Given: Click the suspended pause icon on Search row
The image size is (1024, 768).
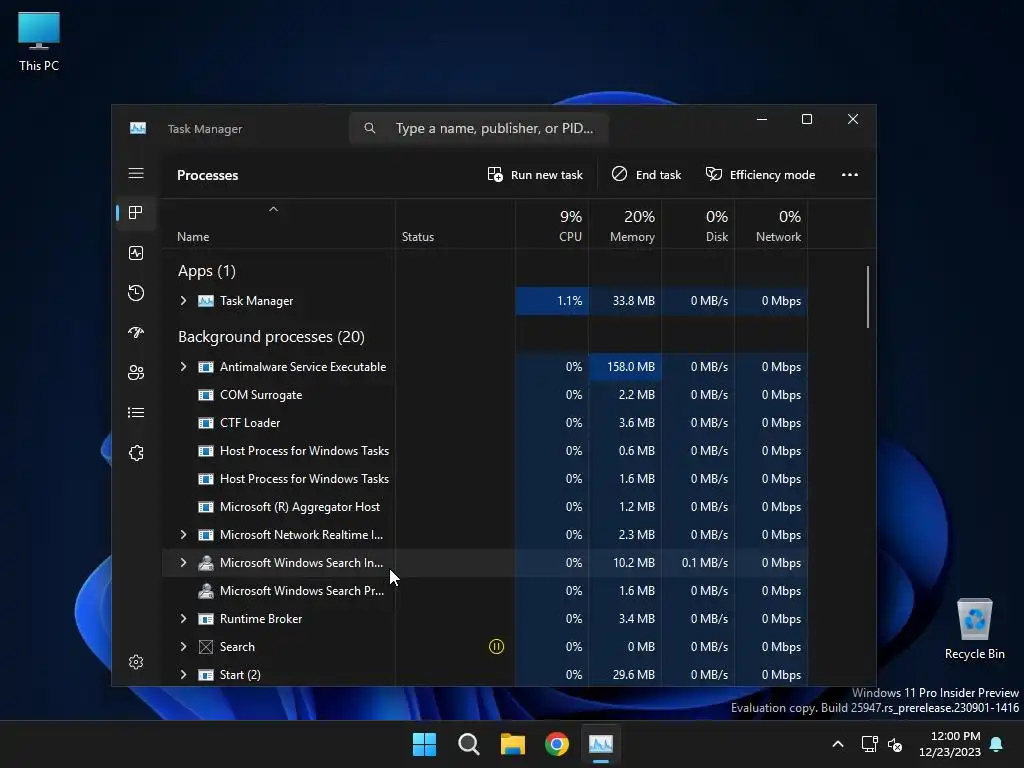Looking at the screenshot, I should (x=496, y=647).
